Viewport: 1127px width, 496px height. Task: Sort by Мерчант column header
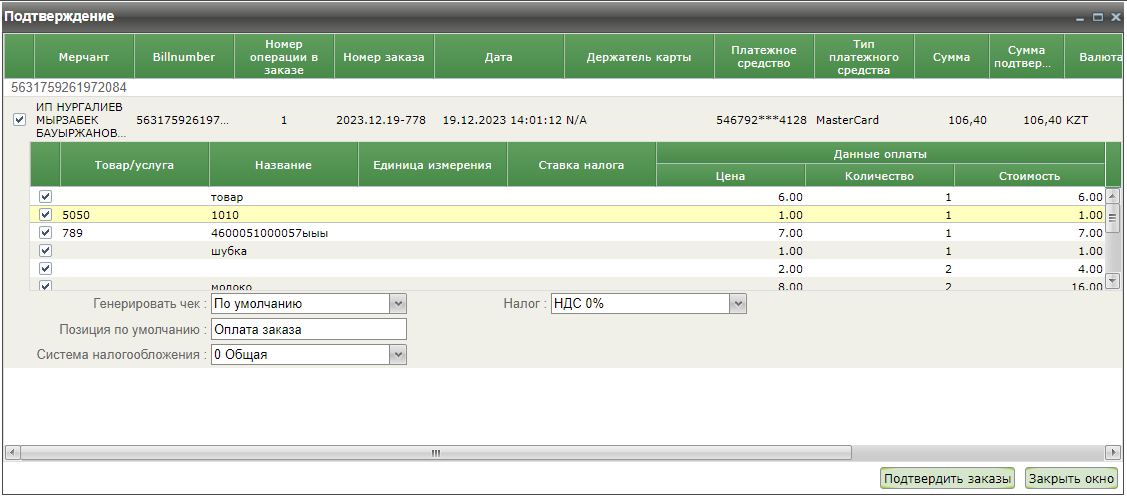coord(83,57)
